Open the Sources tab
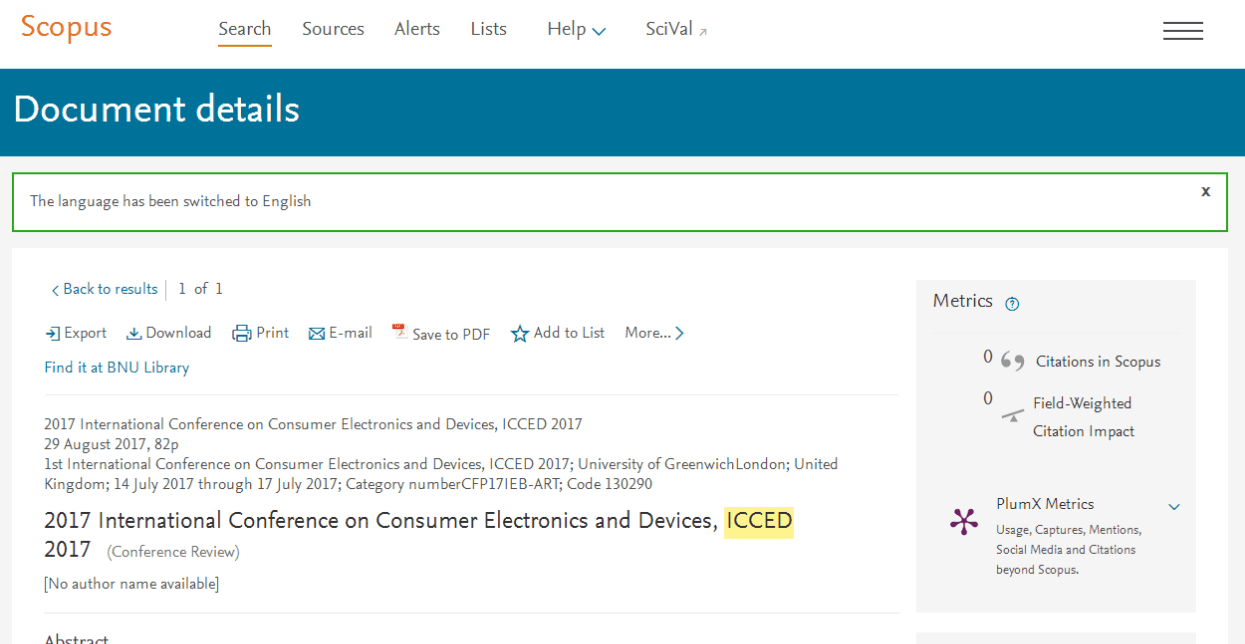Viewport: 1245px width, 644px height. [333, 30]
